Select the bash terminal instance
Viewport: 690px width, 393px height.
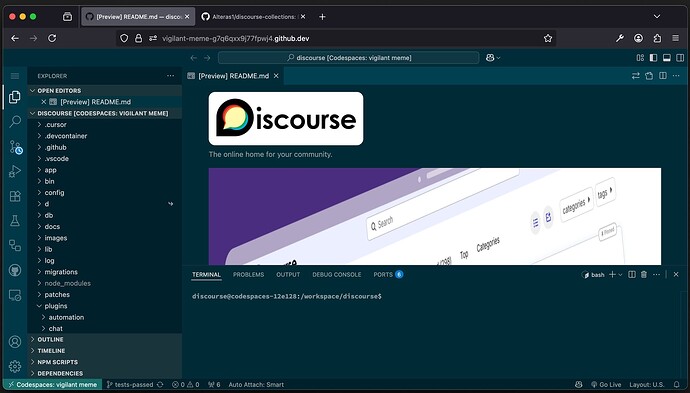(x=593, y=275)
